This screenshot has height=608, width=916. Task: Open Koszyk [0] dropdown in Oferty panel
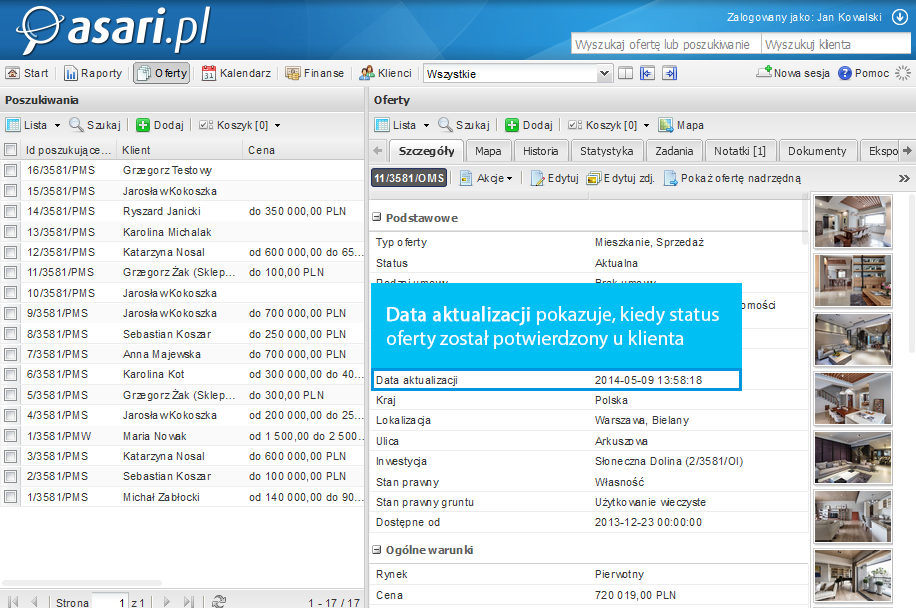click(609, 125)
